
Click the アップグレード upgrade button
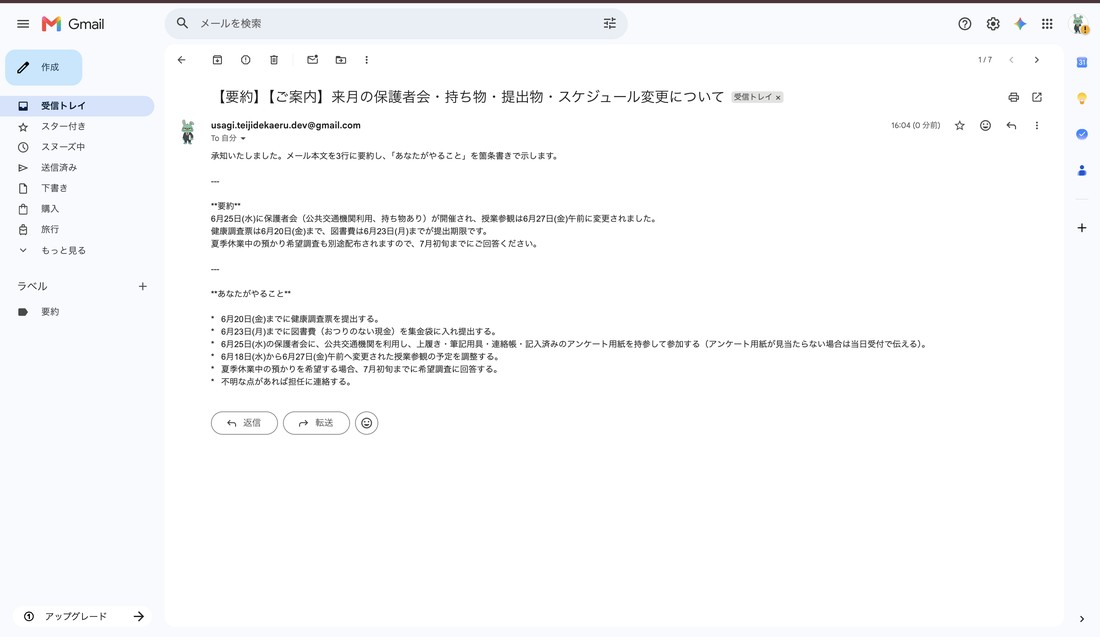click(82, 616)
